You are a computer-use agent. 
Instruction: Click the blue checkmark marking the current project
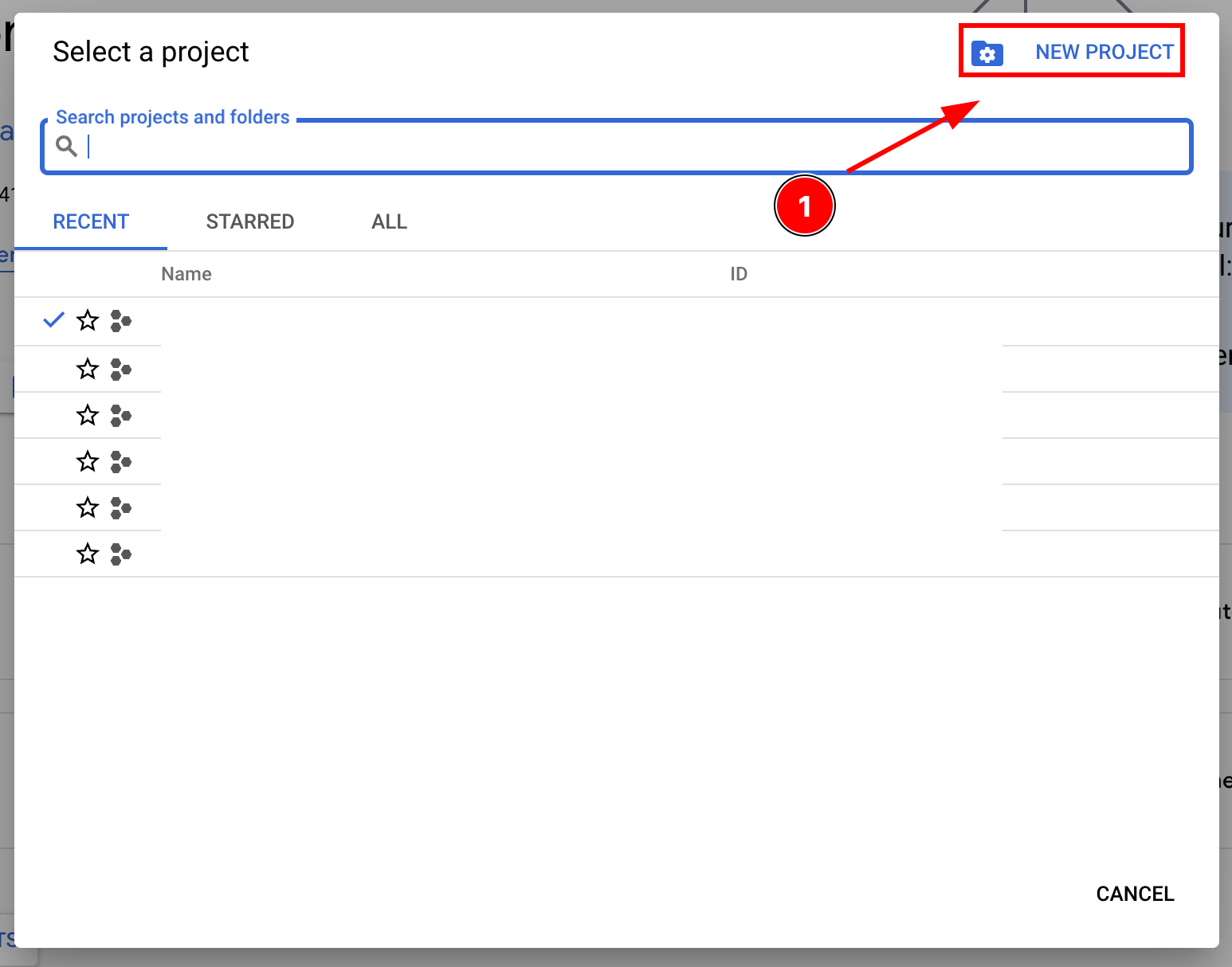(x=53, y=319)
